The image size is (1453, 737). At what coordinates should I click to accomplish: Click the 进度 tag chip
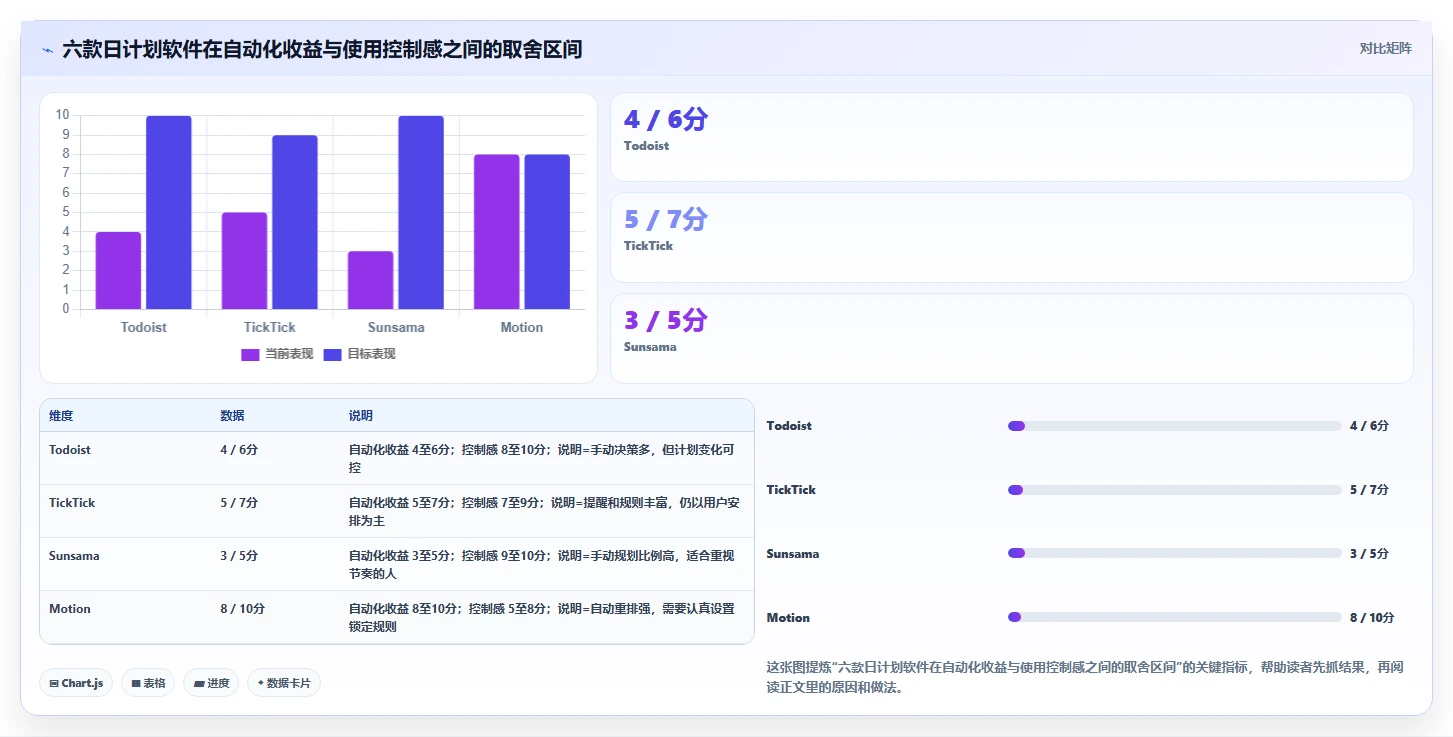click(x=211, y=683)
